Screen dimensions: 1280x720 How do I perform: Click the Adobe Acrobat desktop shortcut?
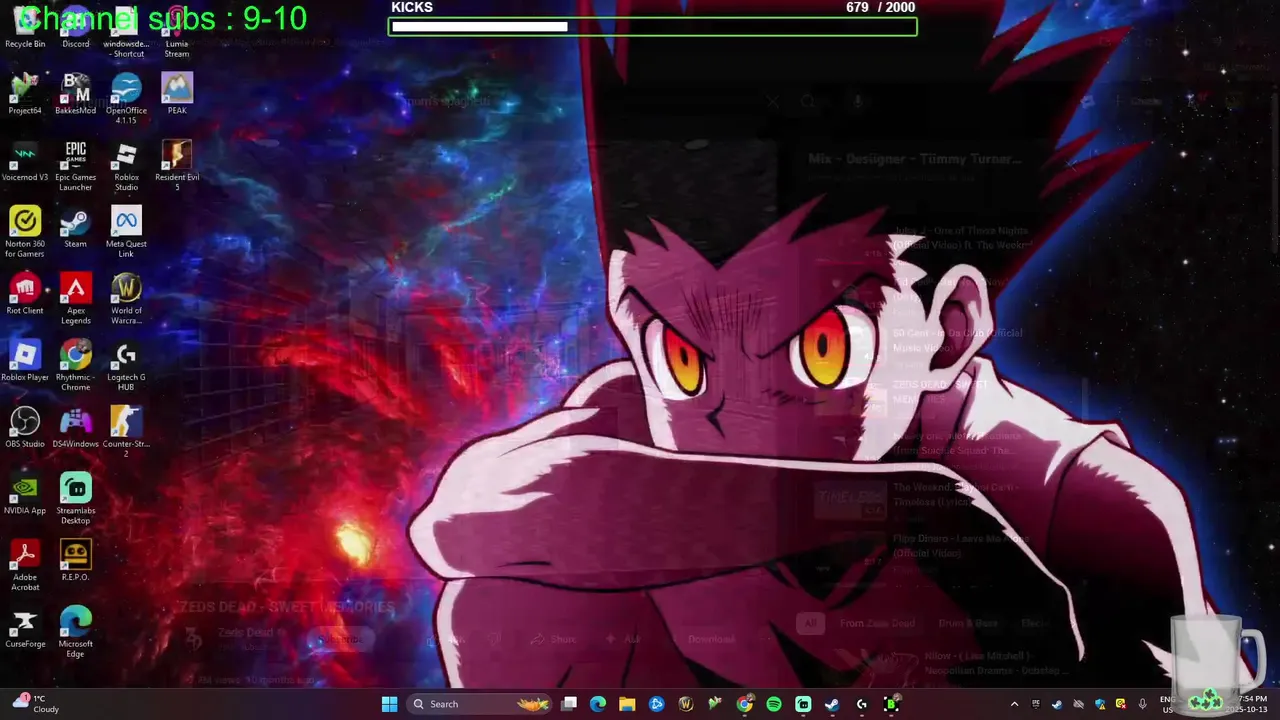click(25, 566)
